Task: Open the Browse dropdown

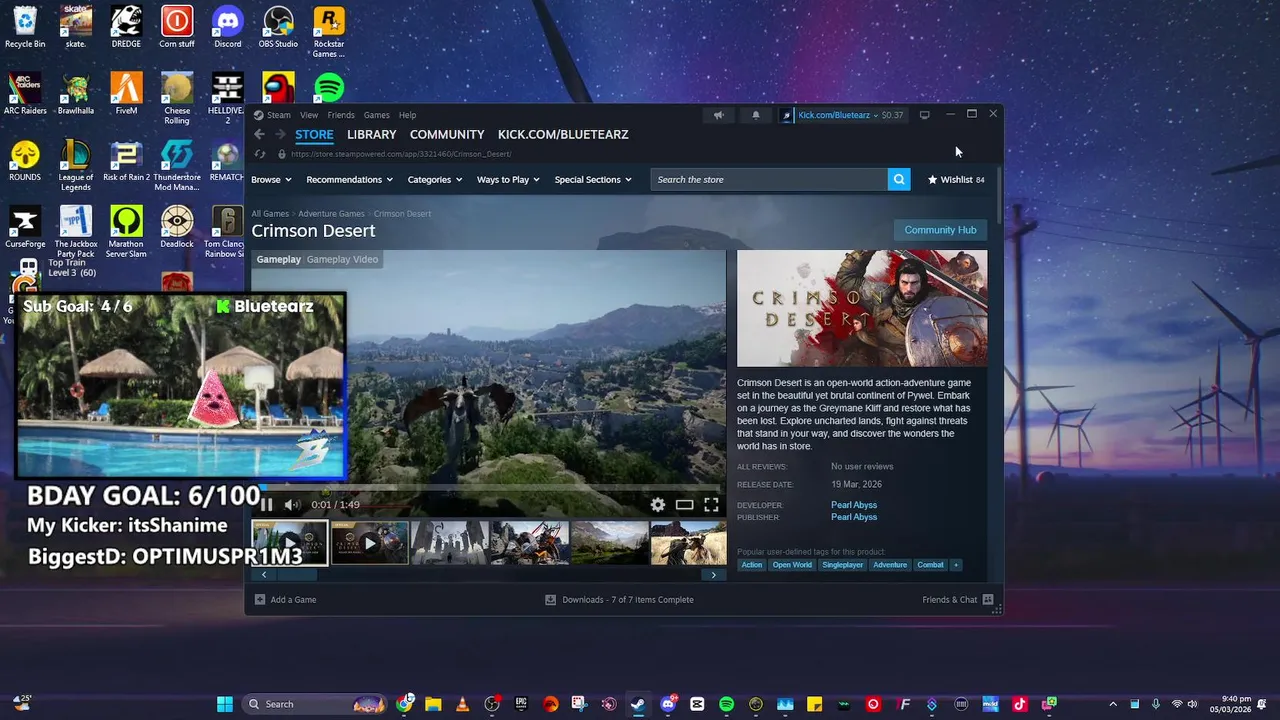Action: 271,180
